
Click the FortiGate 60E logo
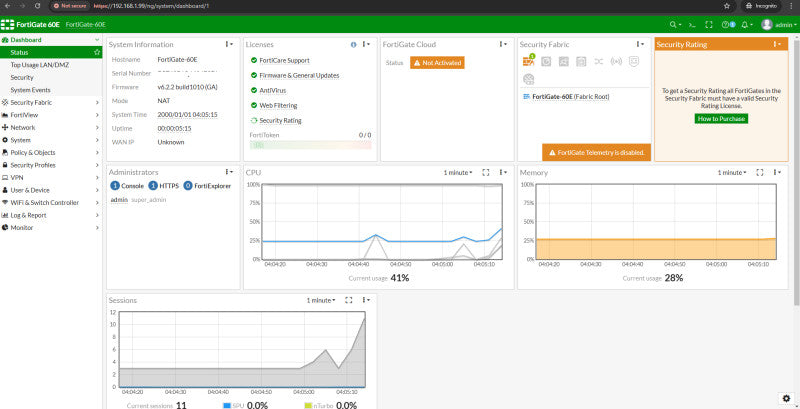pyautogui.click(x=31, y=24)
